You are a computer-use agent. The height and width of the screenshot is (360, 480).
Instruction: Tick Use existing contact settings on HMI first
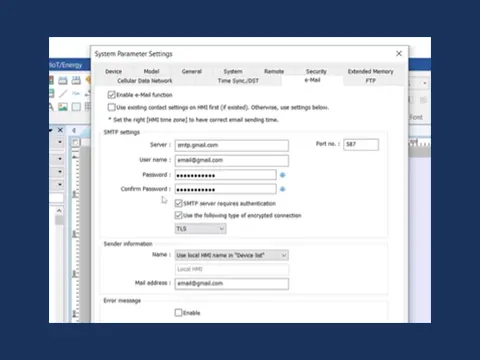tap(112, 107)
